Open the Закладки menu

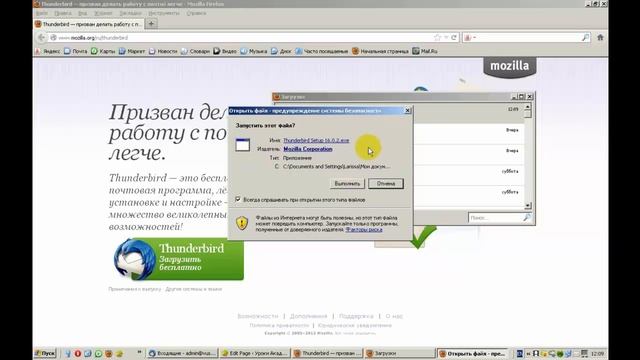[x=130, y=13]
